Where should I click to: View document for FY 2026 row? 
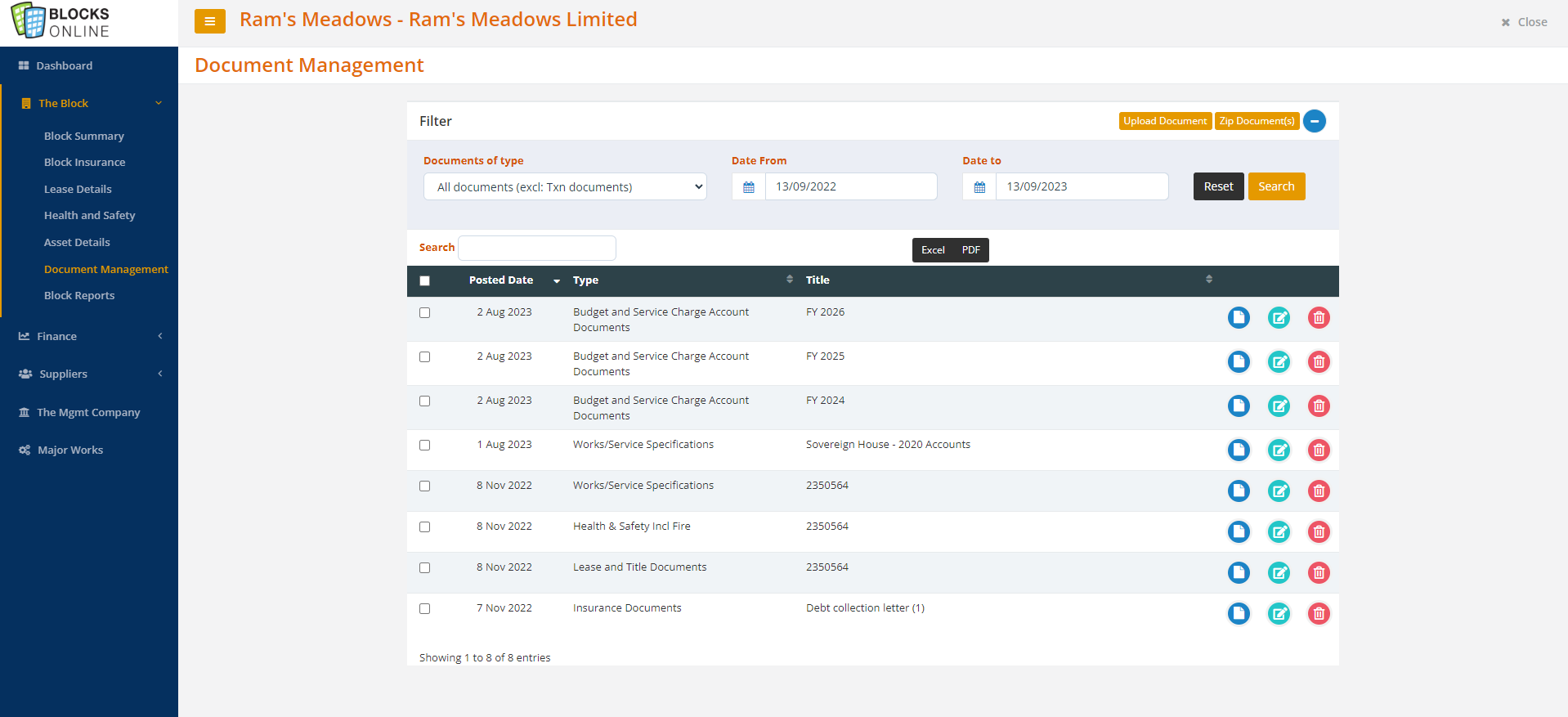point(1239,317)
